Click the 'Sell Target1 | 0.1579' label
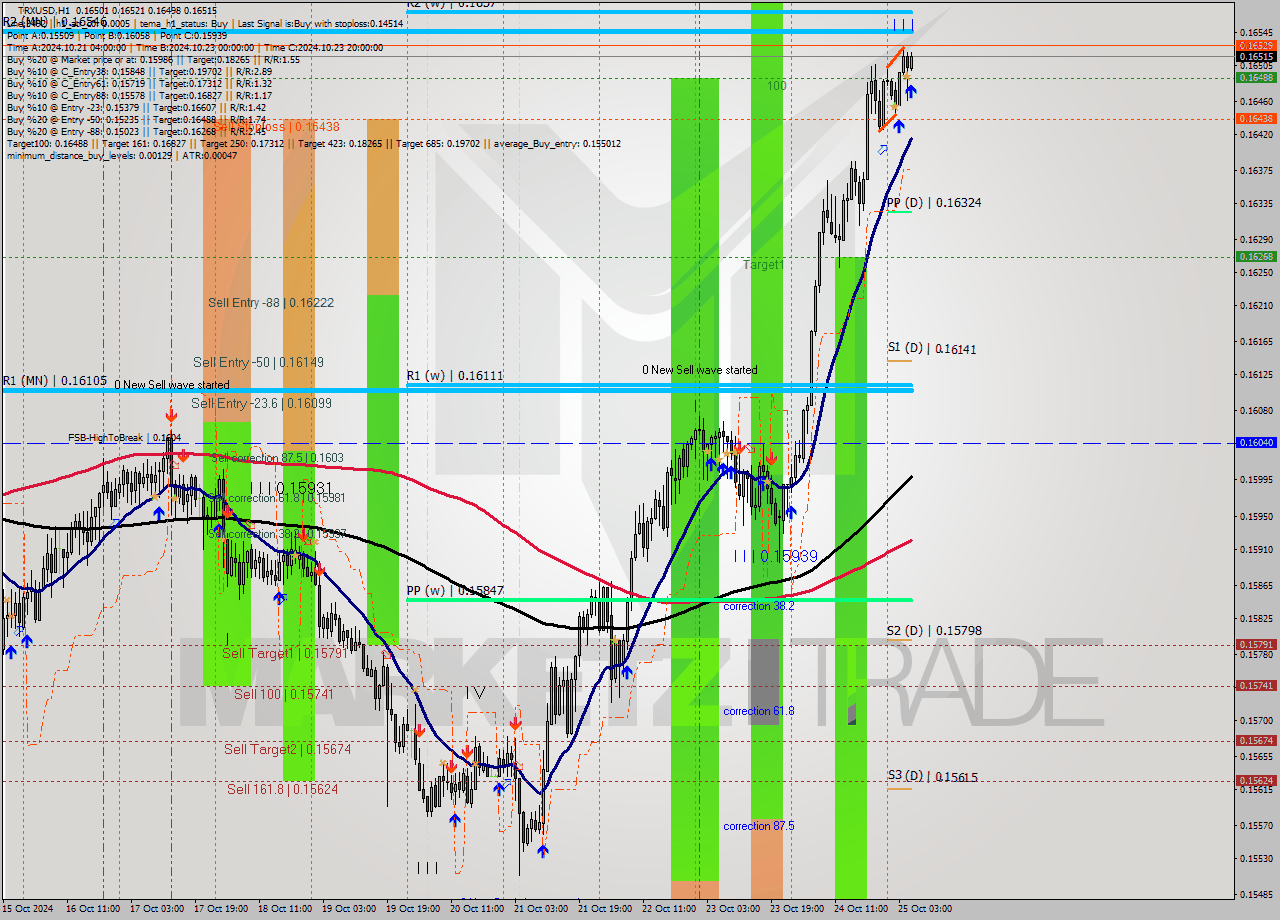Image resolution: width=1280 pixels, height=920 pixels. [x=283, y=653]
